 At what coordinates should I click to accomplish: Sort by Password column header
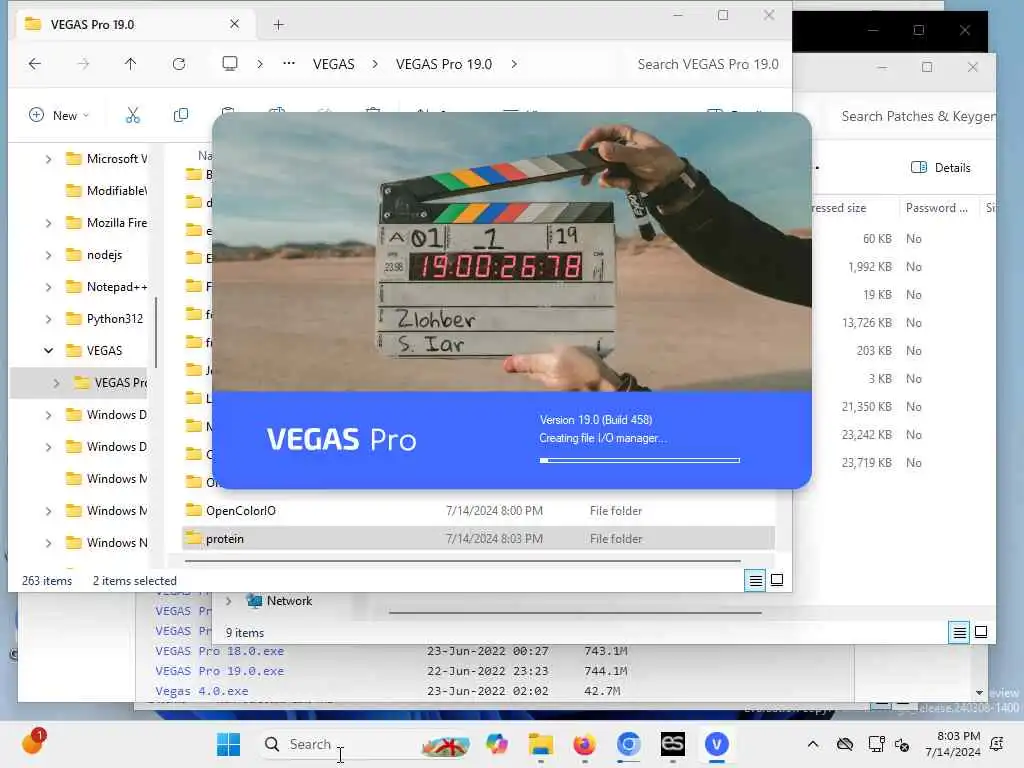(937, 208)
